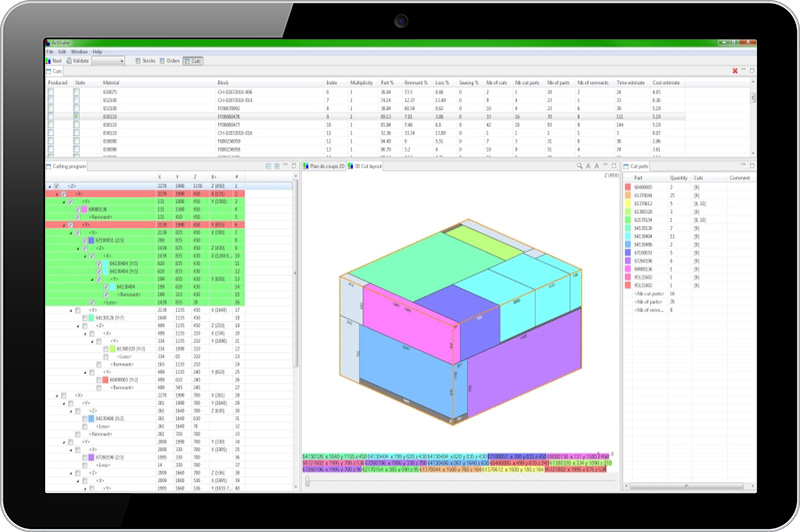Click the red swatch for part 60490065
The image size is (800, 532).
pyautogui.click(x=627, y=186)
